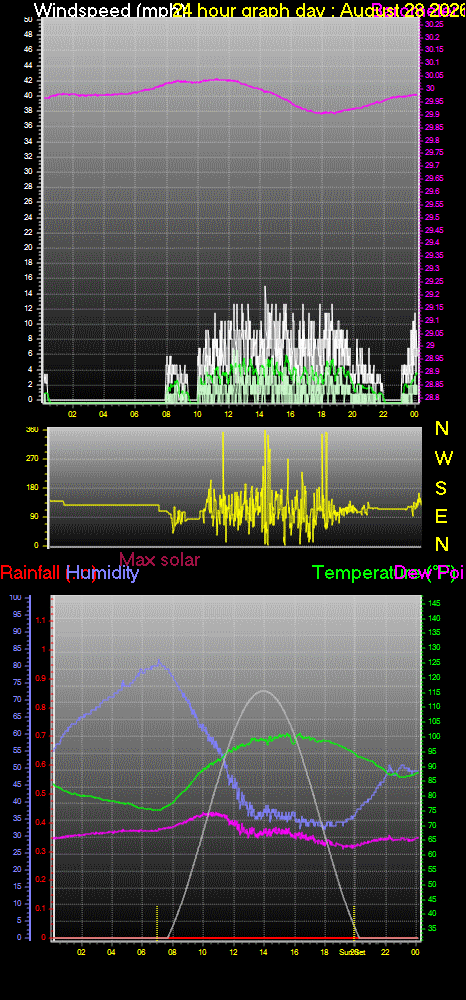Click the yellow S wind direction letter

(441, 488)
